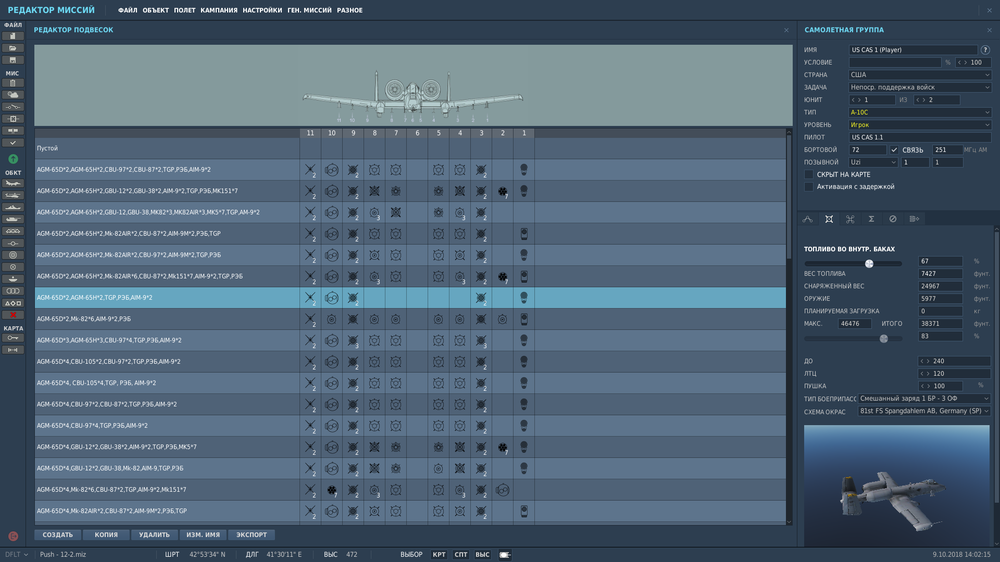The height and width of the screenshot is (562, 1000).
Task: Enable the СКРЫТ НА КАРТЕ checkbox
Action: [x=809, y=174]
